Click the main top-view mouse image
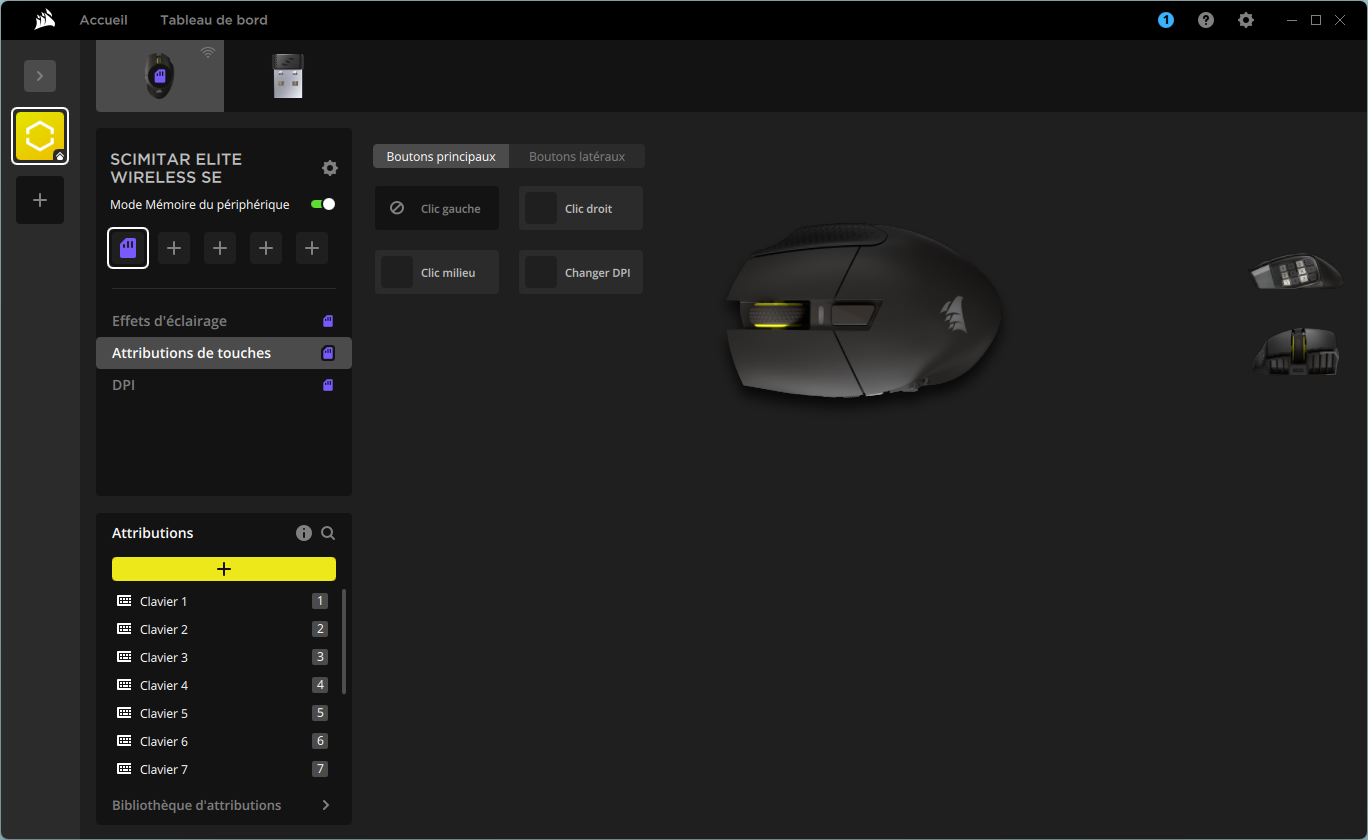 coord(865,310)
